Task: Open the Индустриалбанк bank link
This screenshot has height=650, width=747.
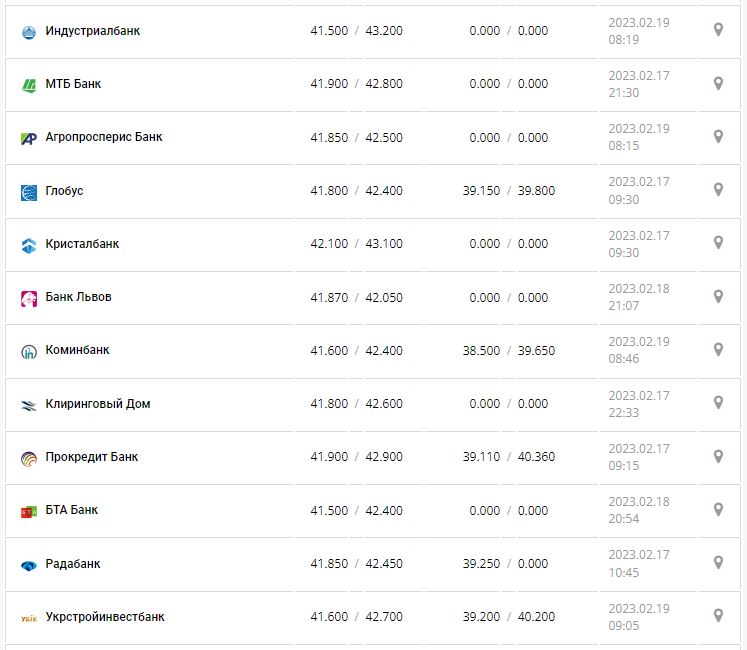Action: click(93, 31)
